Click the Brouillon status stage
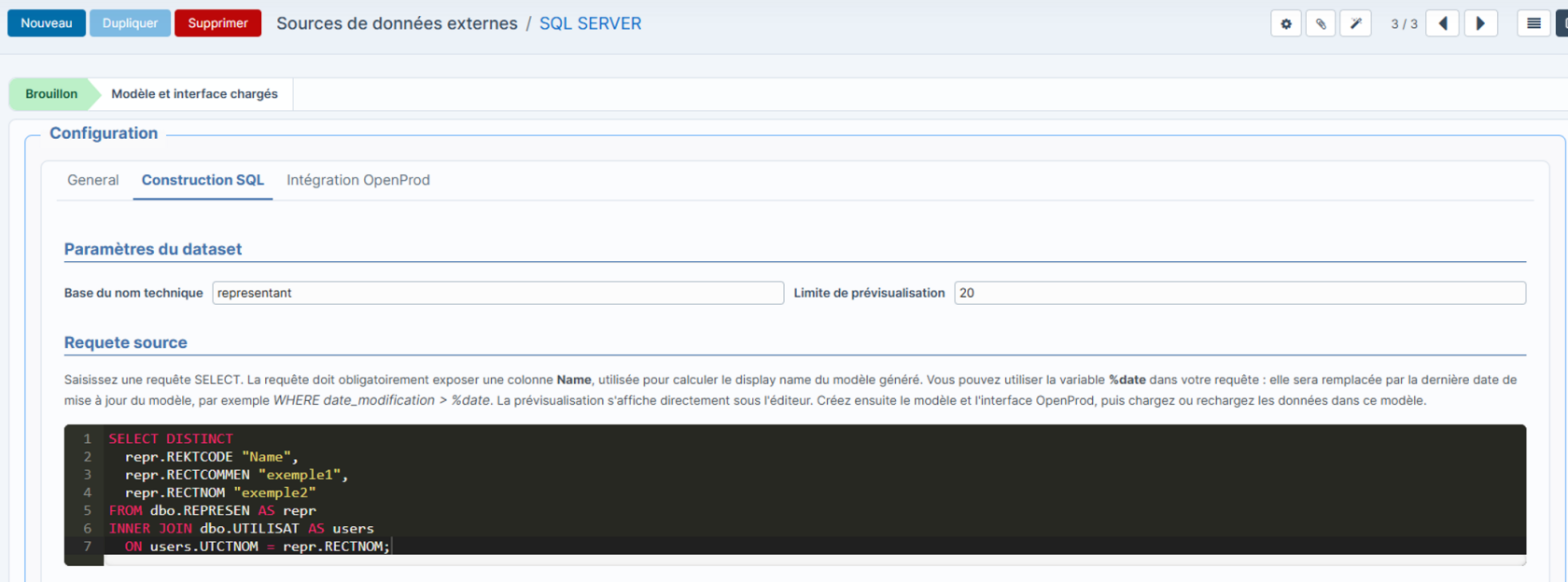Viewport: 1568px width, 582px height. 51,94
